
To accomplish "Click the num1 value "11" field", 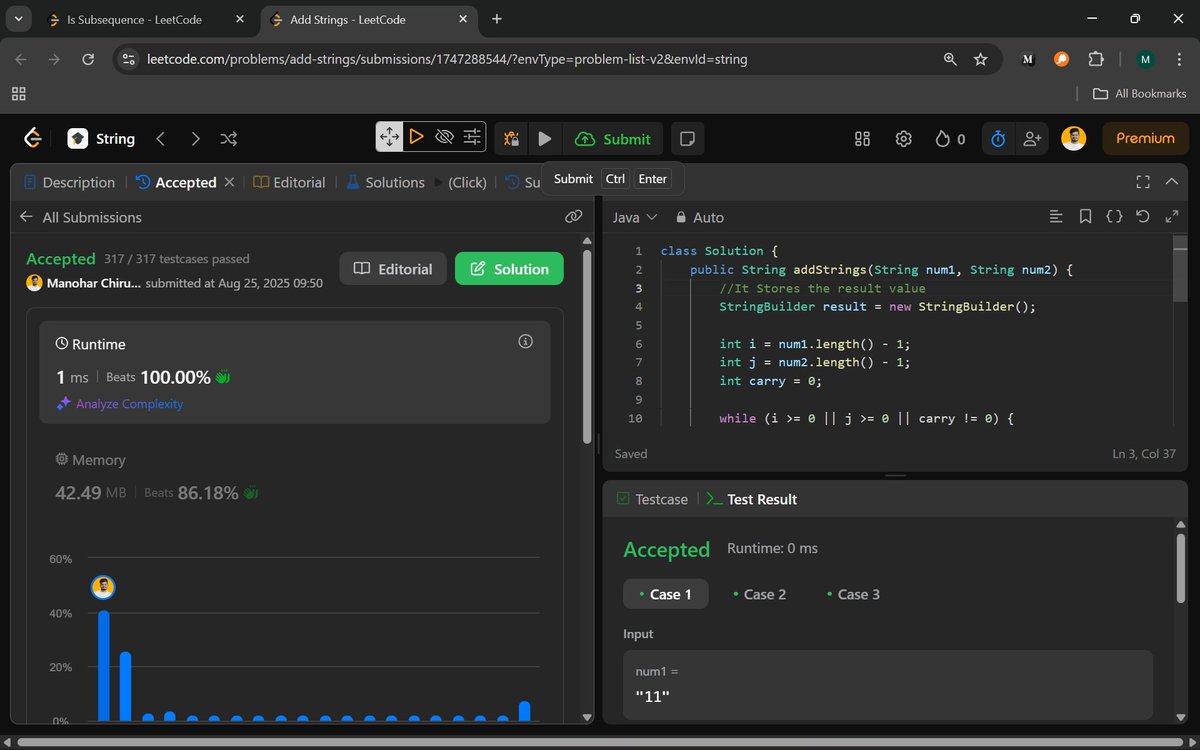I will pos(888,684).
